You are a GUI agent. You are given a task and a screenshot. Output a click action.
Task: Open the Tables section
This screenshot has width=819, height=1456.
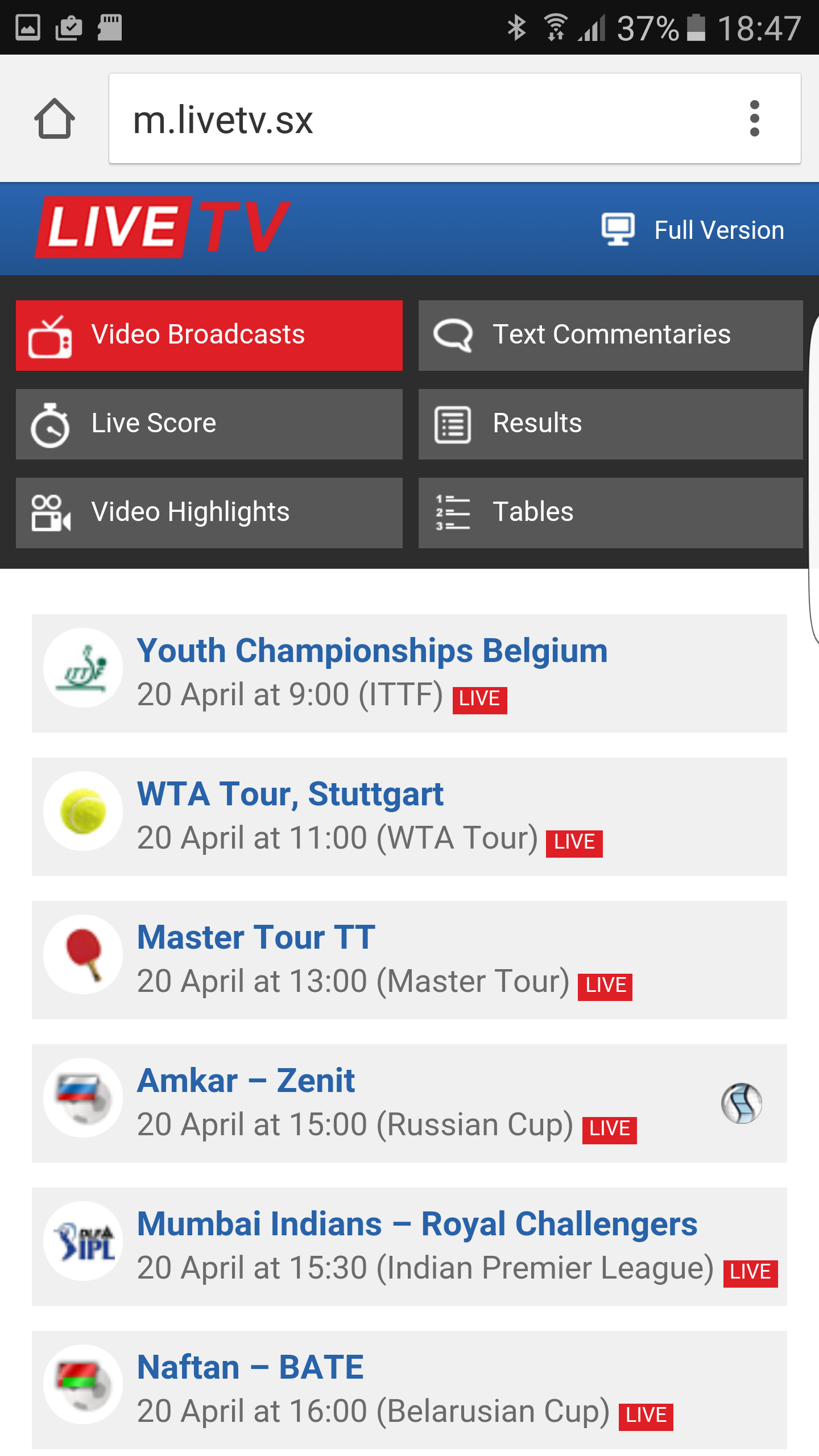tap(611, 512)
